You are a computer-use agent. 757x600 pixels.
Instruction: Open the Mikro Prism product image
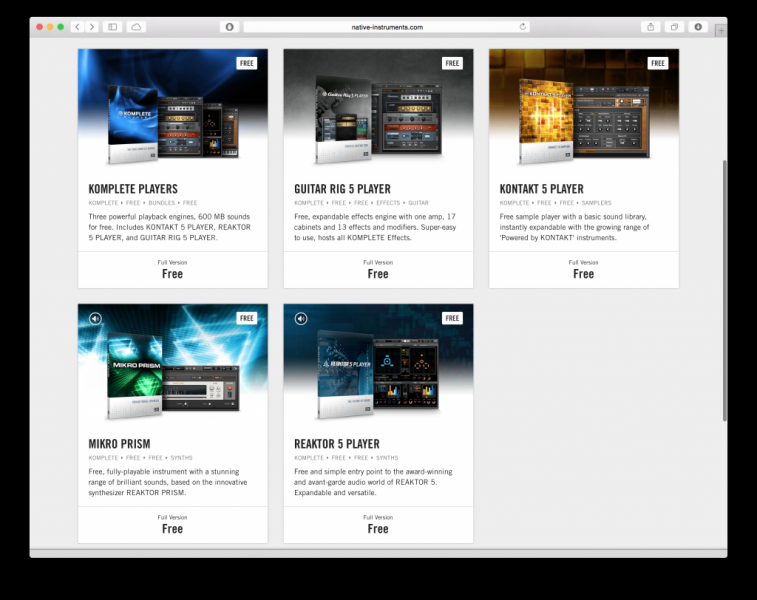click(x=173, y=365)
